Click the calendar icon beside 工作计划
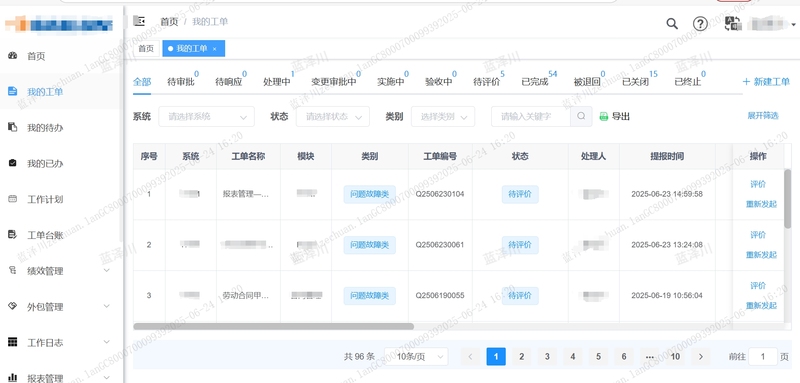800x383 pixels. pyautogui.click(x=13, y=199)
